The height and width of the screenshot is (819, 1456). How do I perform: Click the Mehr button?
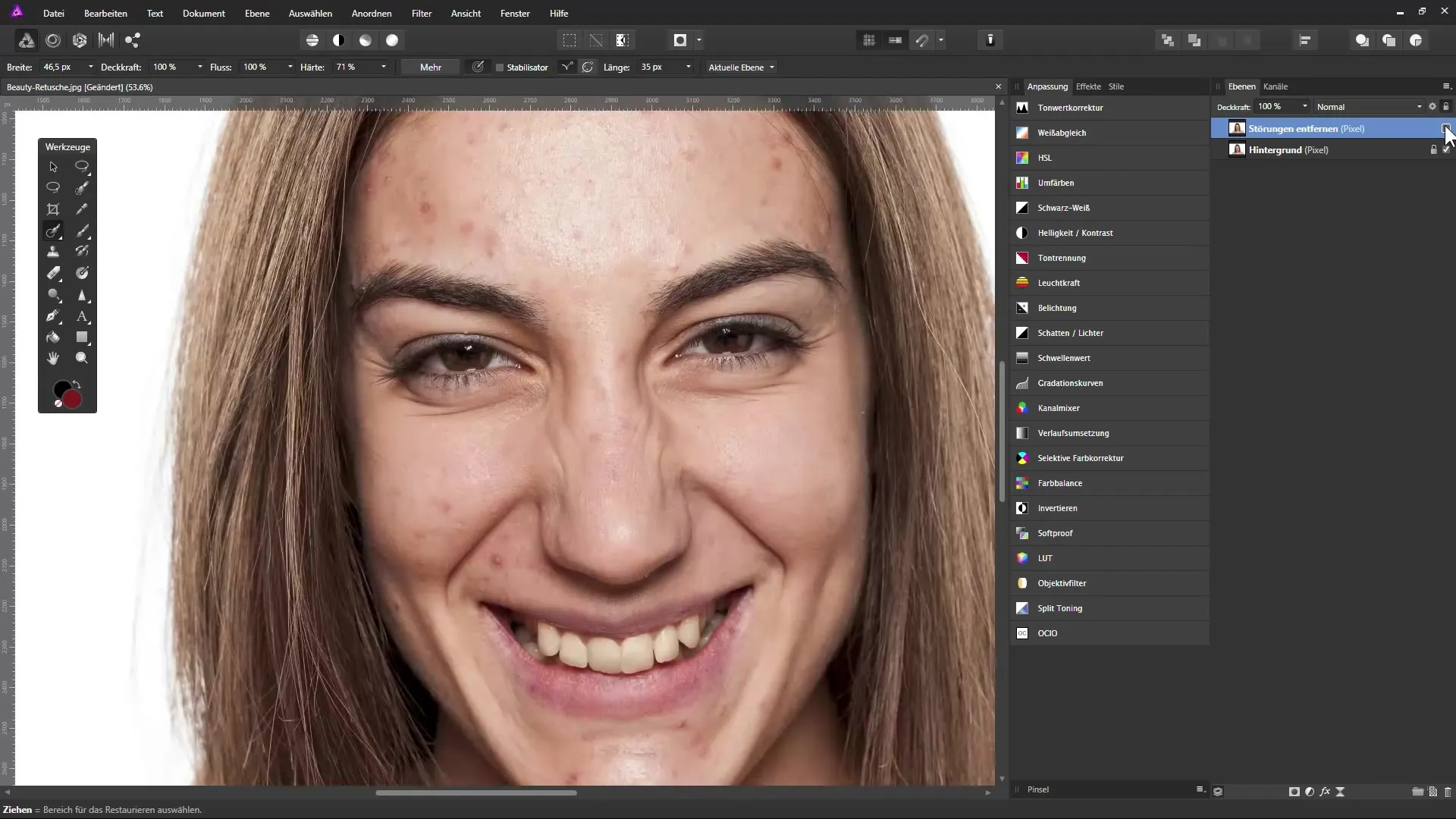click(431, 67)
